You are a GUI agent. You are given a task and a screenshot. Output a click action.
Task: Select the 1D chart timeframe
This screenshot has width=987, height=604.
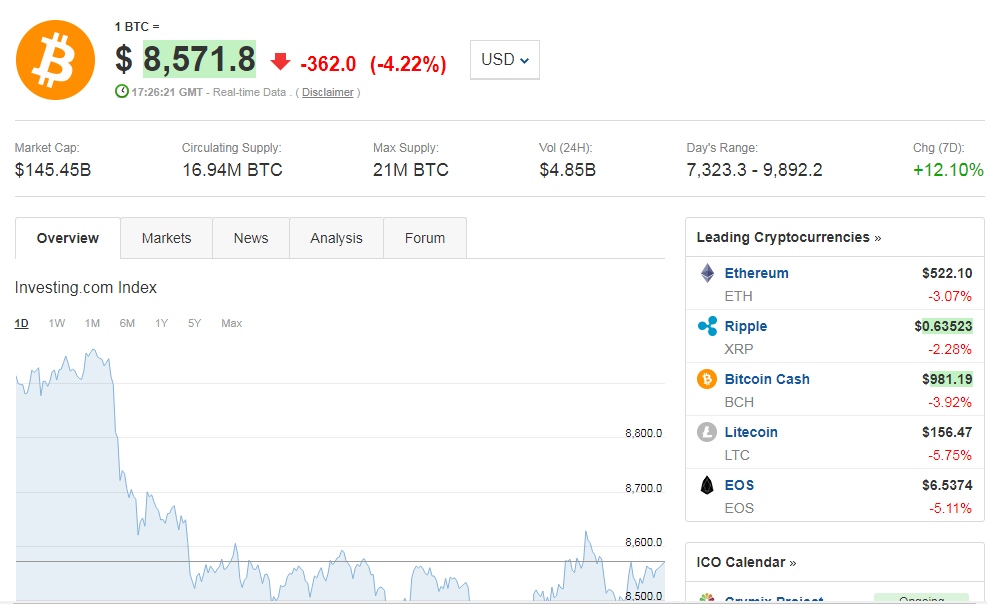click(x=21, y=323)
